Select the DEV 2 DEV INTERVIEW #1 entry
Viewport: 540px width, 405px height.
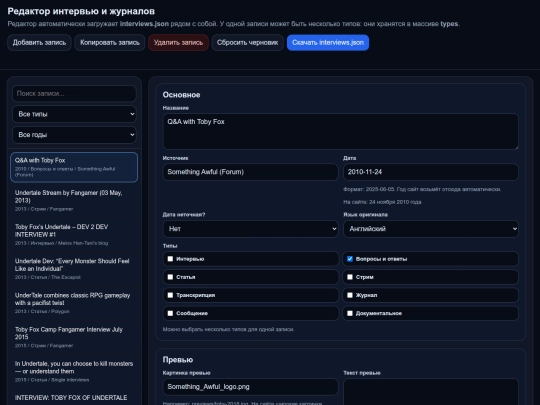pyautogui.click(x=74, y=235)
